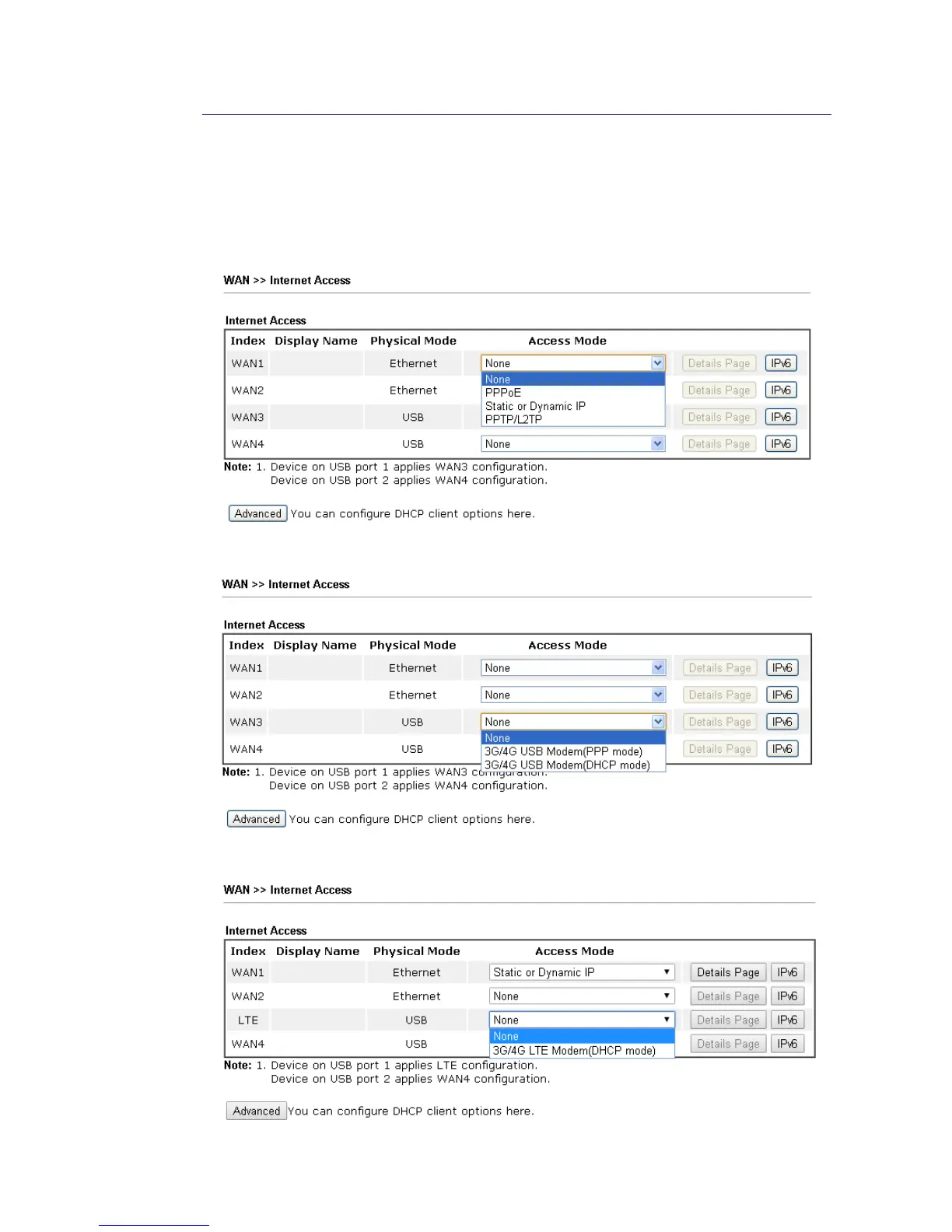This screenshot has width=952, height=1232.
Task: Click Advanced button in third panel
Action: [x=257, y=1111]
